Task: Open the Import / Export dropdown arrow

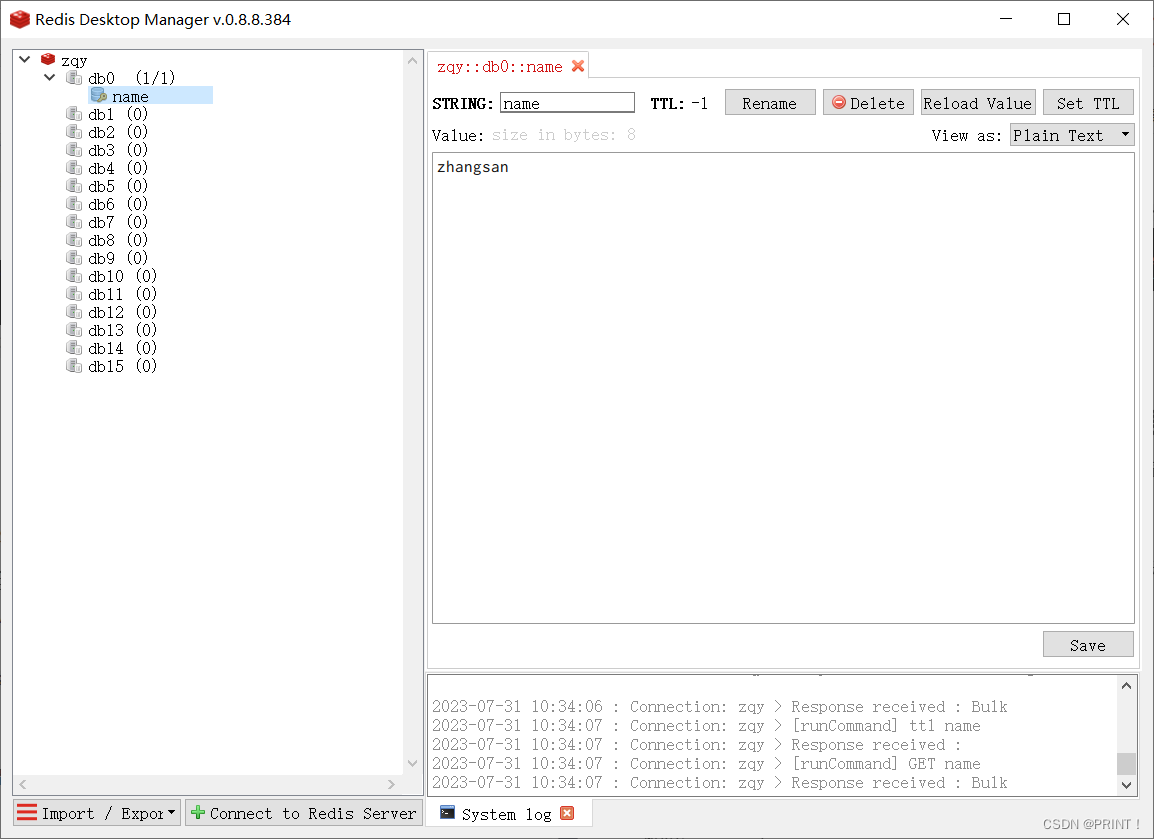Action: 171,813
